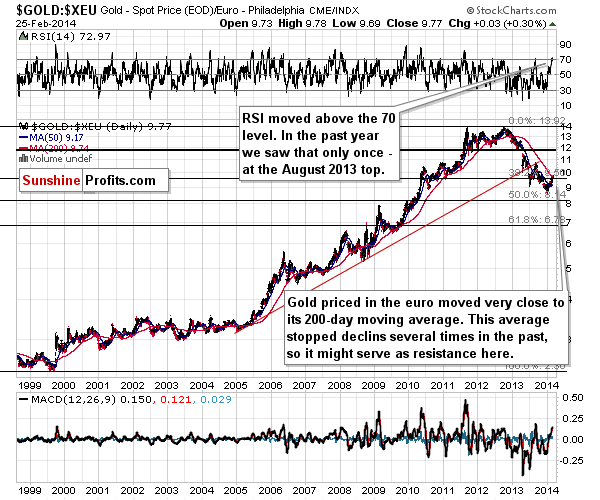This screenshot has height=500, width=600.
Task: Click price level 5 on the axis
Action: [x=569, y=269]
